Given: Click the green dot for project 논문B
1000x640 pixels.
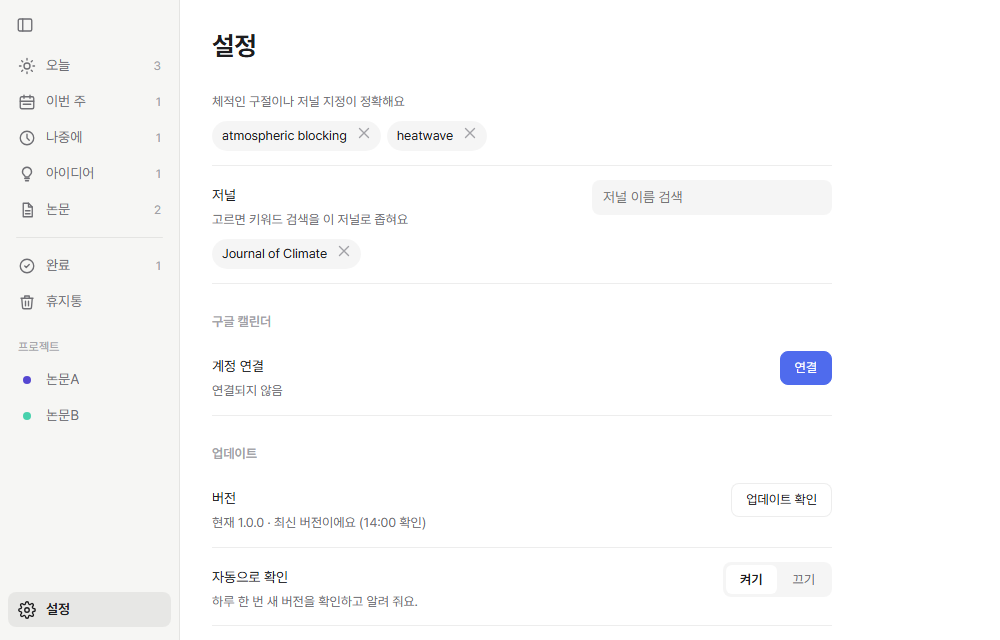Looking at the screenshot, I should [x=27, y=416].
